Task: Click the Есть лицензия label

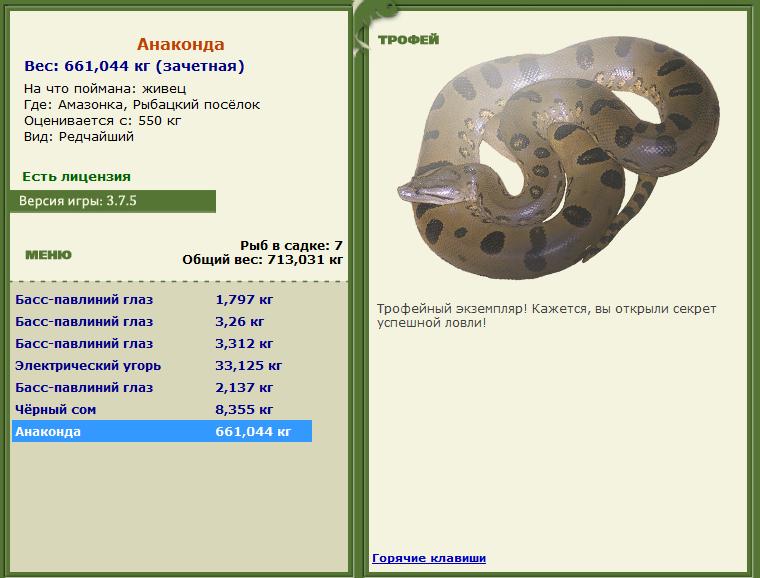Action: [x=77, y=176]
